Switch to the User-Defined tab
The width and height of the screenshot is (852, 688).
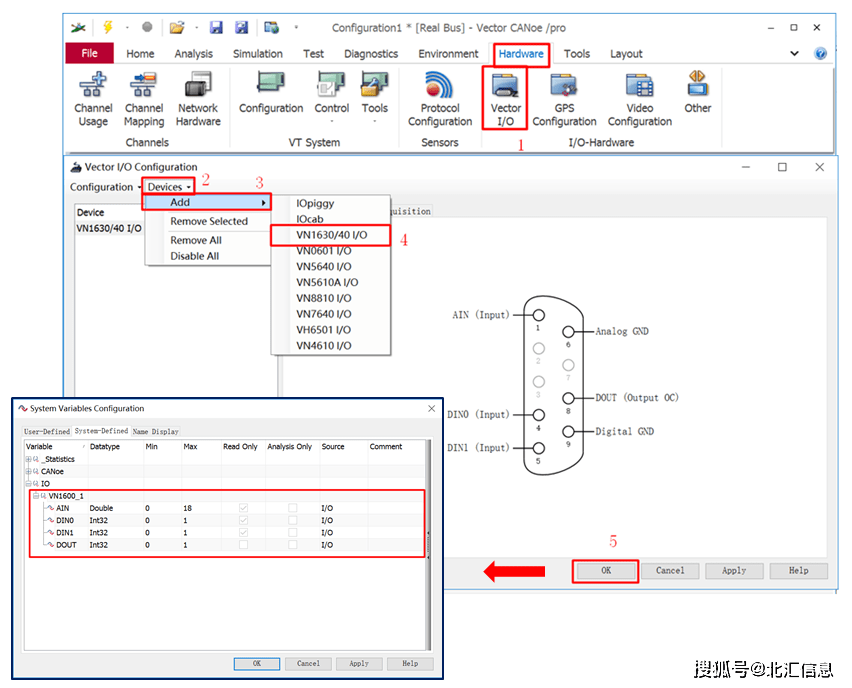(x=47, y=431)
